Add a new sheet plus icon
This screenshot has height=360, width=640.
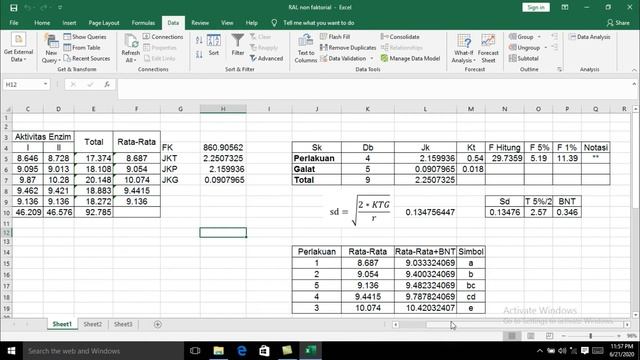click(158, 324)
